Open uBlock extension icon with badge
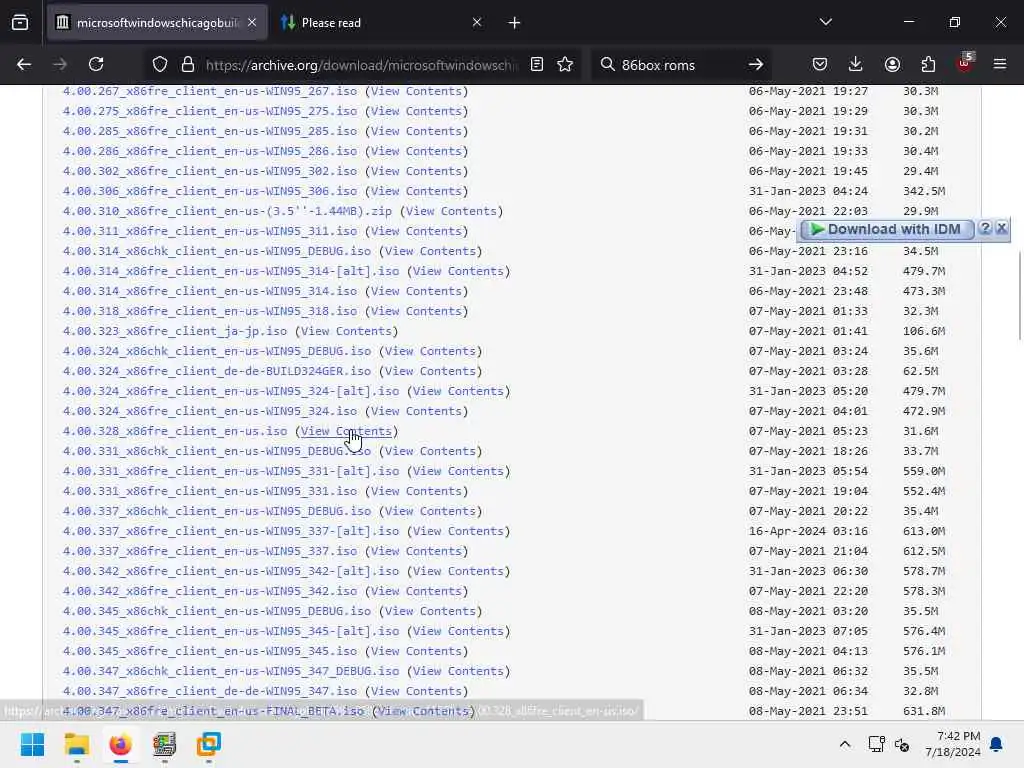The image size is (1024, 768). click(x=965, y=63)
